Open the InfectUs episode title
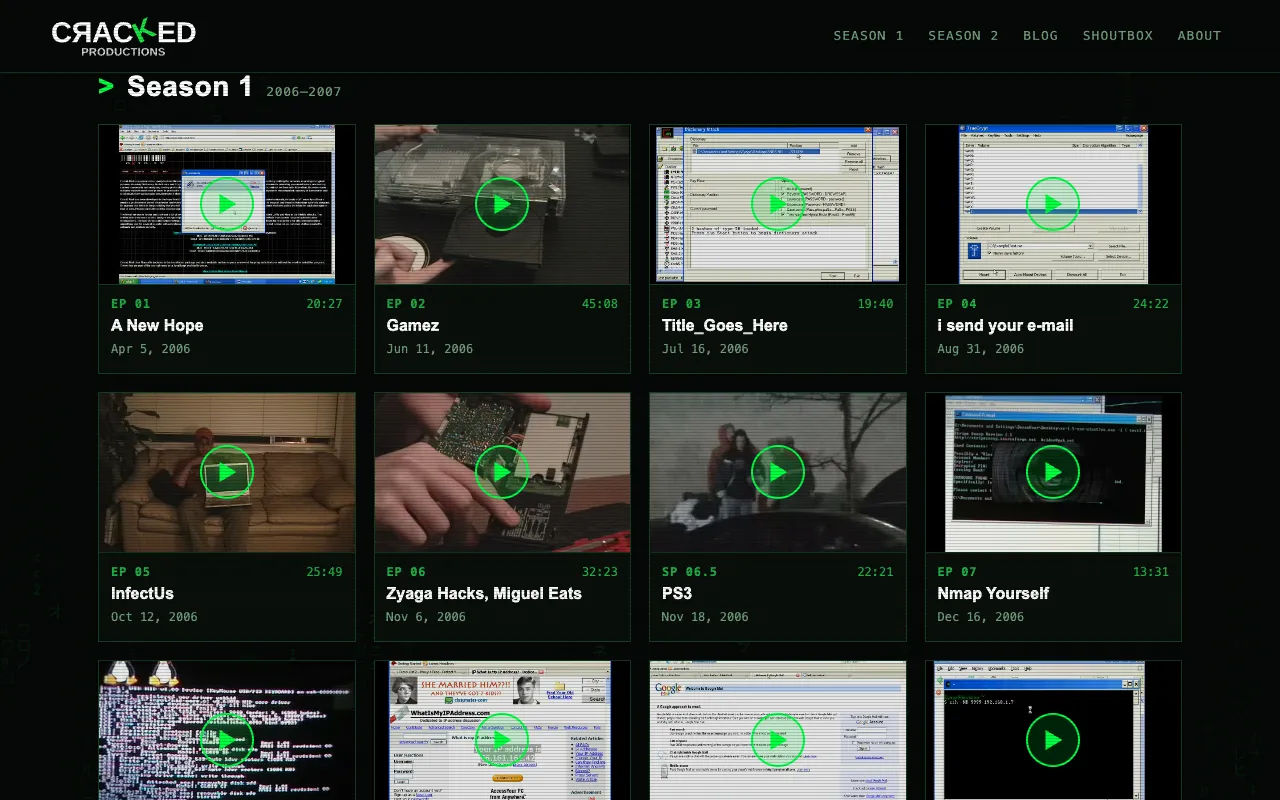Image resolution: width=1280 pixels, height=800 pixels. coord(142,593)
